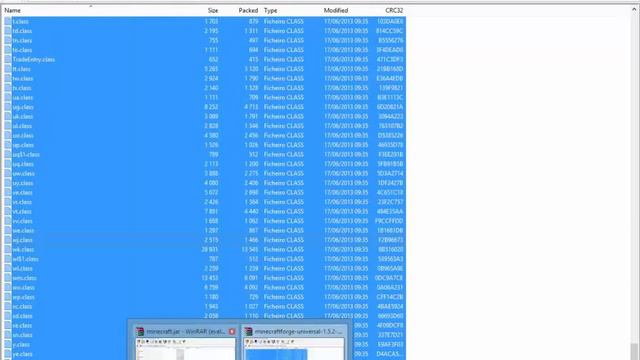The width and height of the screenshot is (640, 360).
Task: Close the minecraft.jar WinRAR taskbar preview
Action: coord(232,331)
